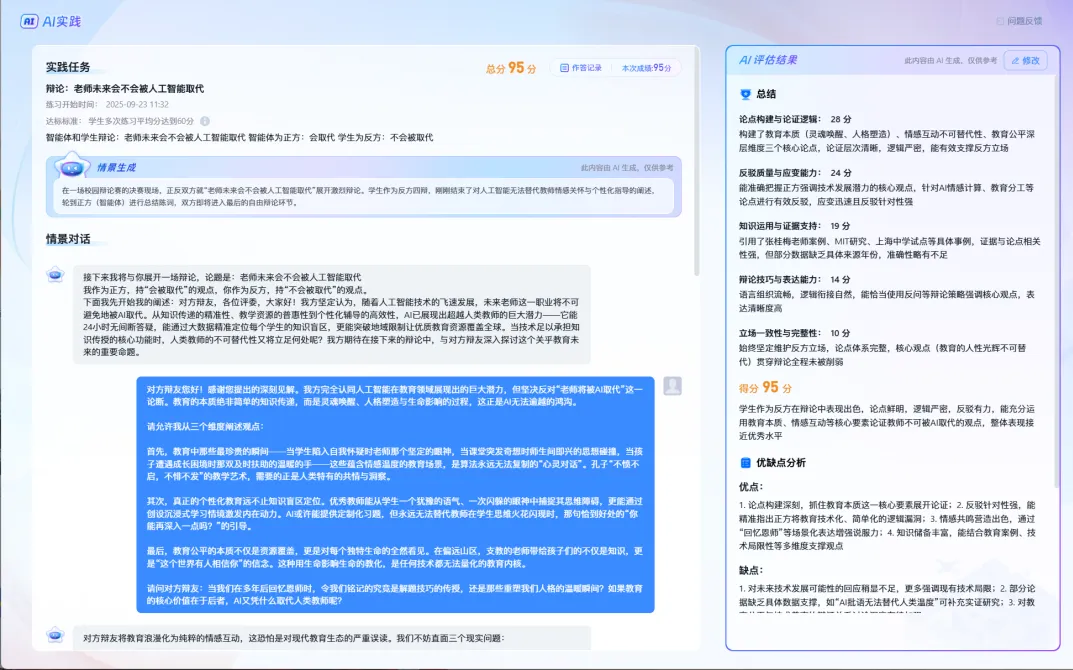
Task: Click the AI avatar beside the opening statement
Action: pos(55,275)
